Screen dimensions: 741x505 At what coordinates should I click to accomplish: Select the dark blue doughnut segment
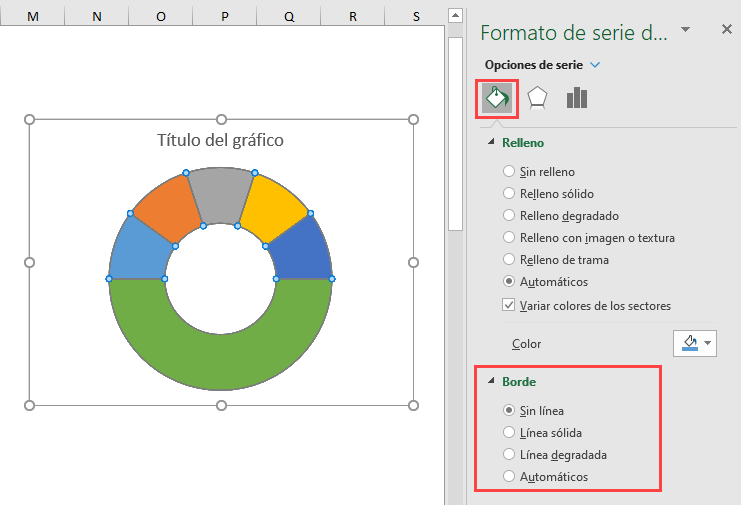tap(303, 252)
